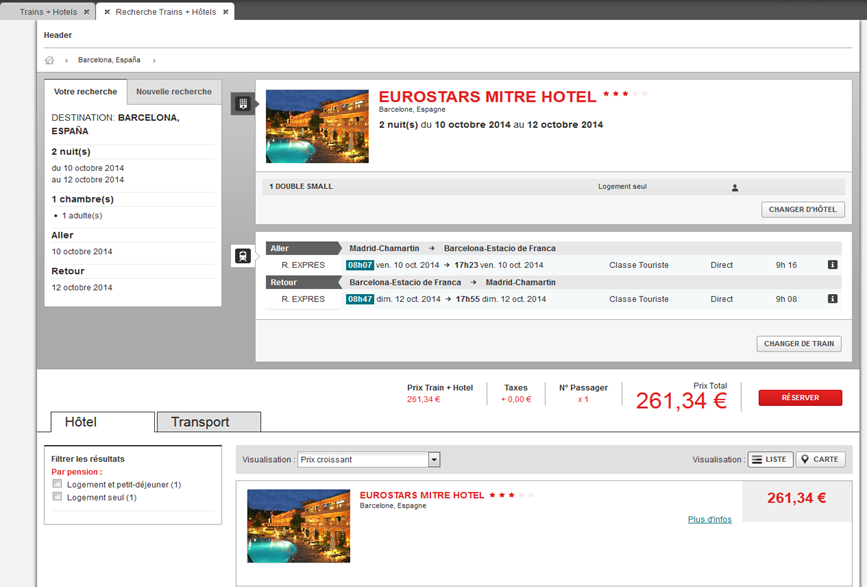Enable Logement et petit-déjeuner filter
Viewport: 867px width, 587px height.
[x=58, y=484]
